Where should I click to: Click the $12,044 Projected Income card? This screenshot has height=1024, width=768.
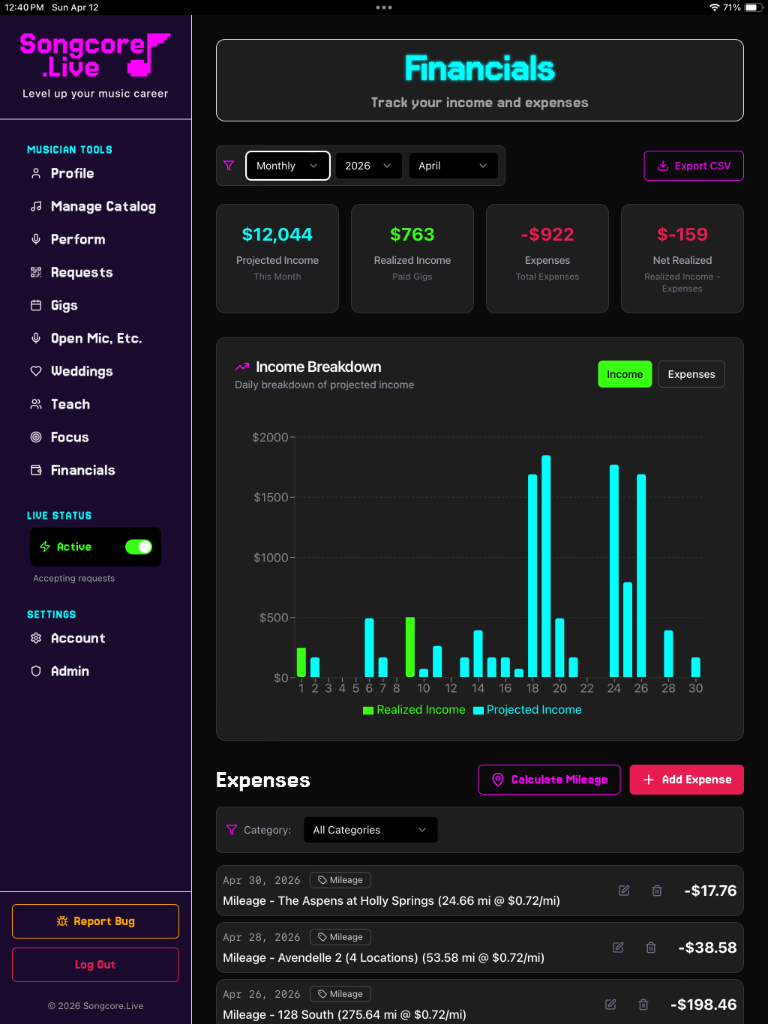click(278, 259)
